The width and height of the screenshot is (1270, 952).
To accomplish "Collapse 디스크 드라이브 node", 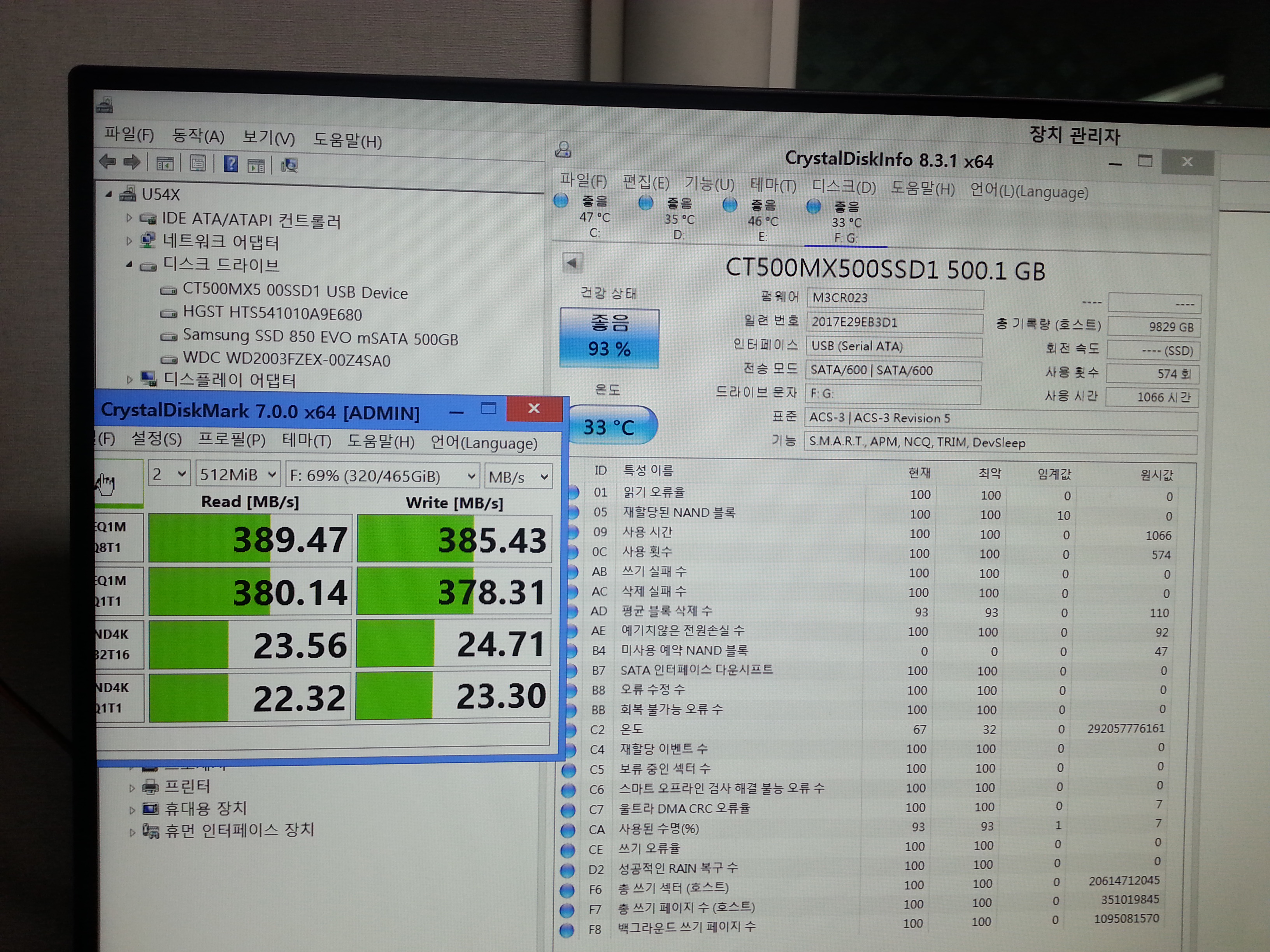I will [129, 264].
